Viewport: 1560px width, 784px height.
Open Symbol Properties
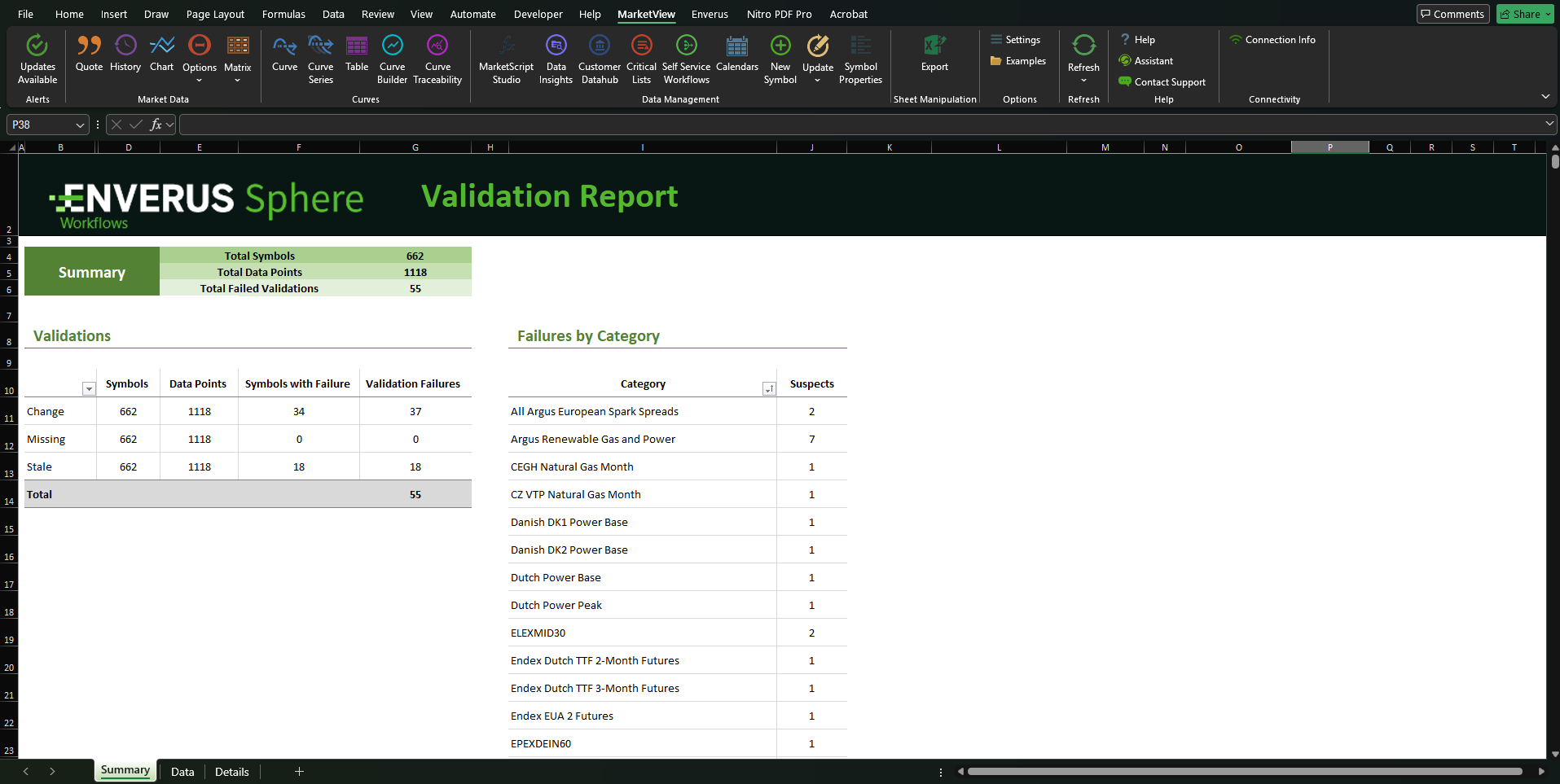pos(860,59)
